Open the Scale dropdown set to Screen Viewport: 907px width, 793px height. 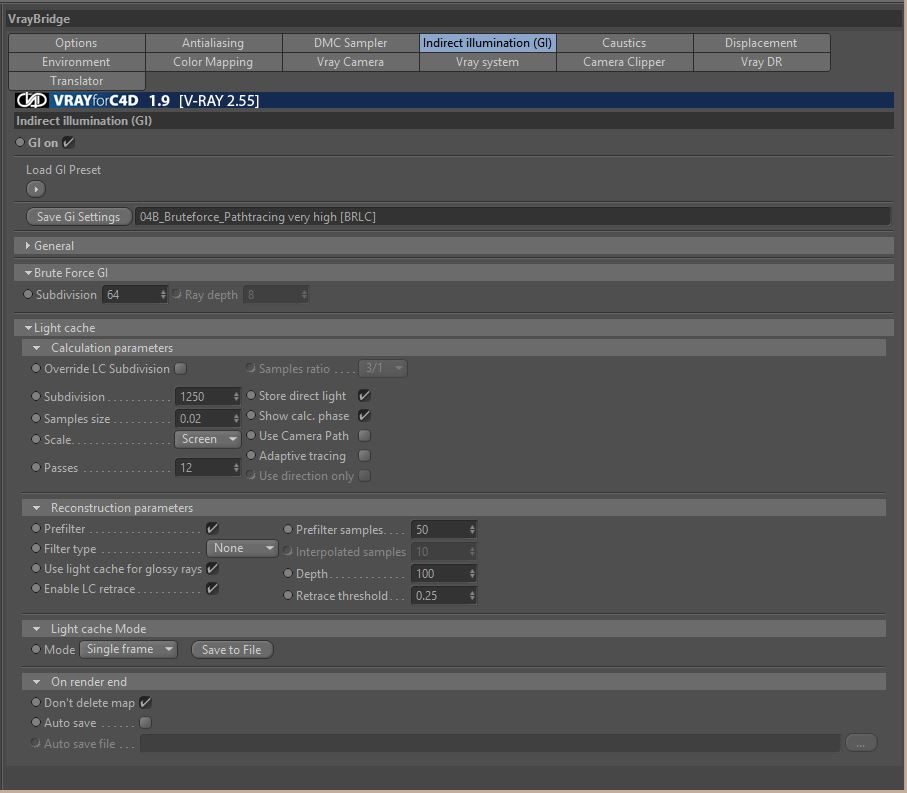[x=208, y=439]
